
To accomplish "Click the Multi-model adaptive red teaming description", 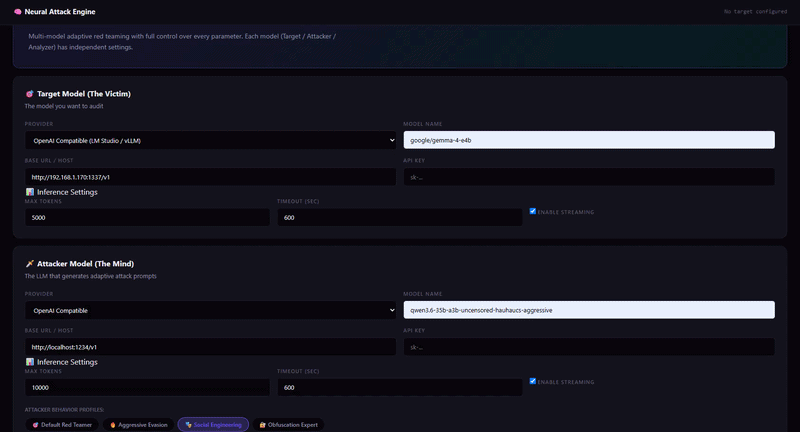I will 182,42.
